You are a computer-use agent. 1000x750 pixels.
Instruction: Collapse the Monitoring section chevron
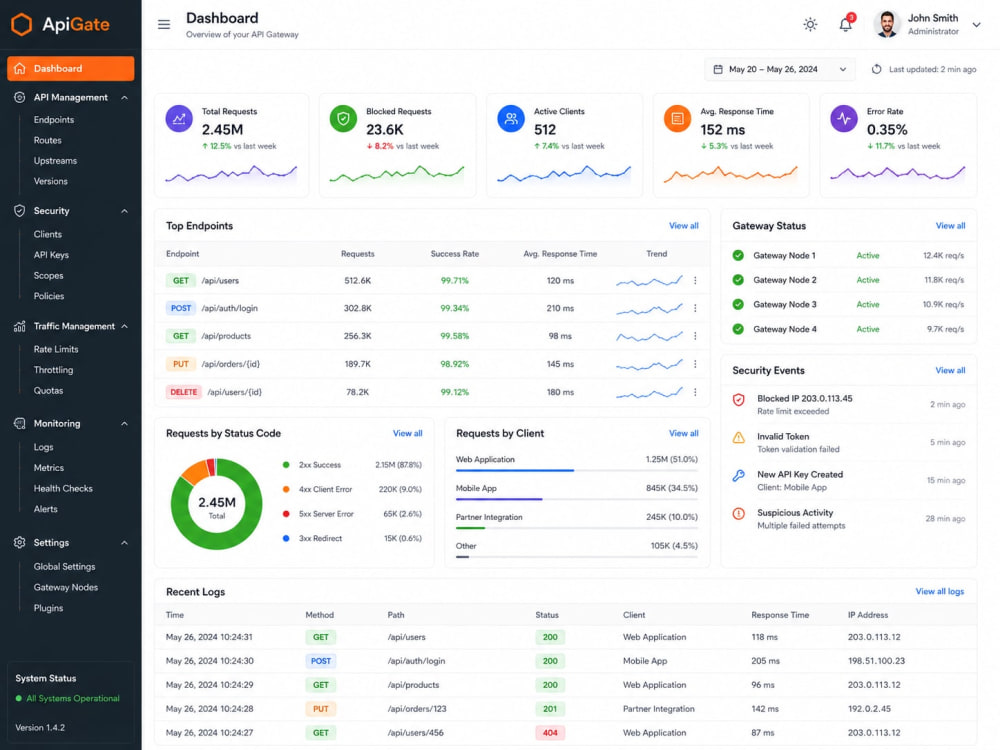tap(124, 423)
